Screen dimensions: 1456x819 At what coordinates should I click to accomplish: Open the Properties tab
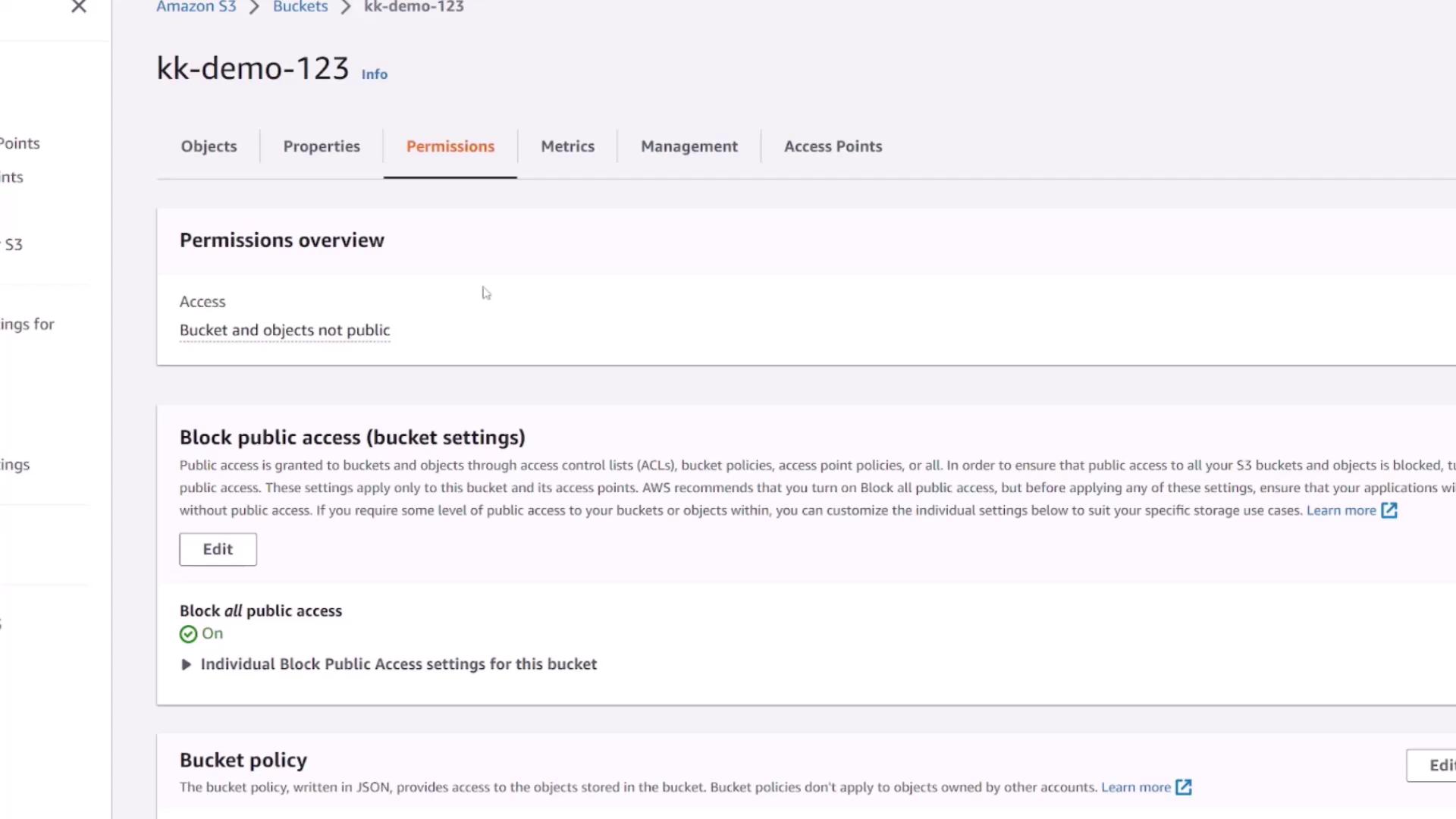[322, 146]
